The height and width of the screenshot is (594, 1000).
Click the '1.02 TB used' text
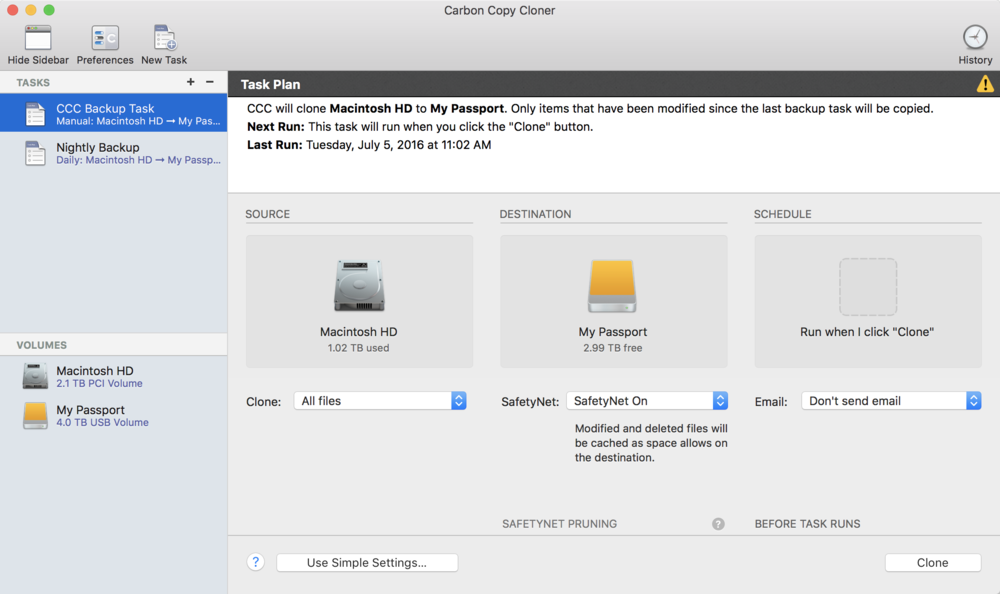coord(358,348)
